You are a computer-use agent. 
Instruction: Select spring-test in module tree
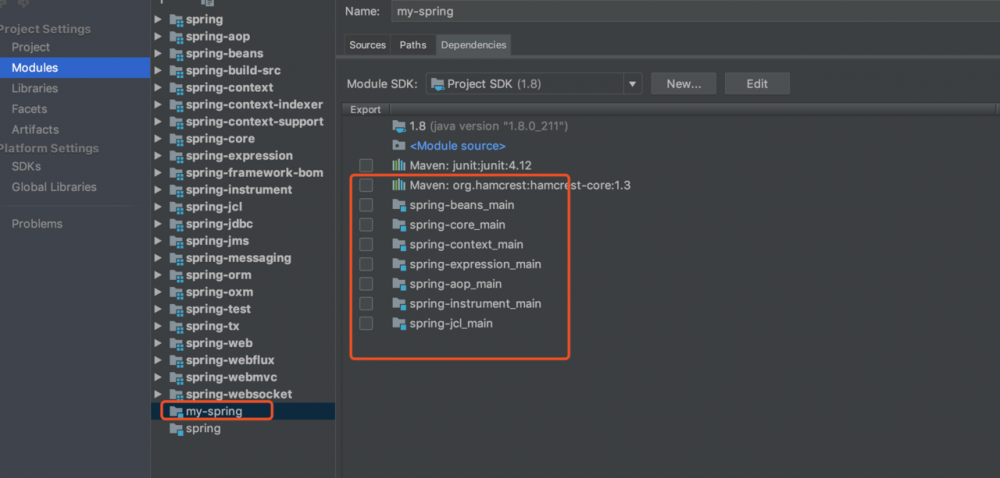[218, 309]
